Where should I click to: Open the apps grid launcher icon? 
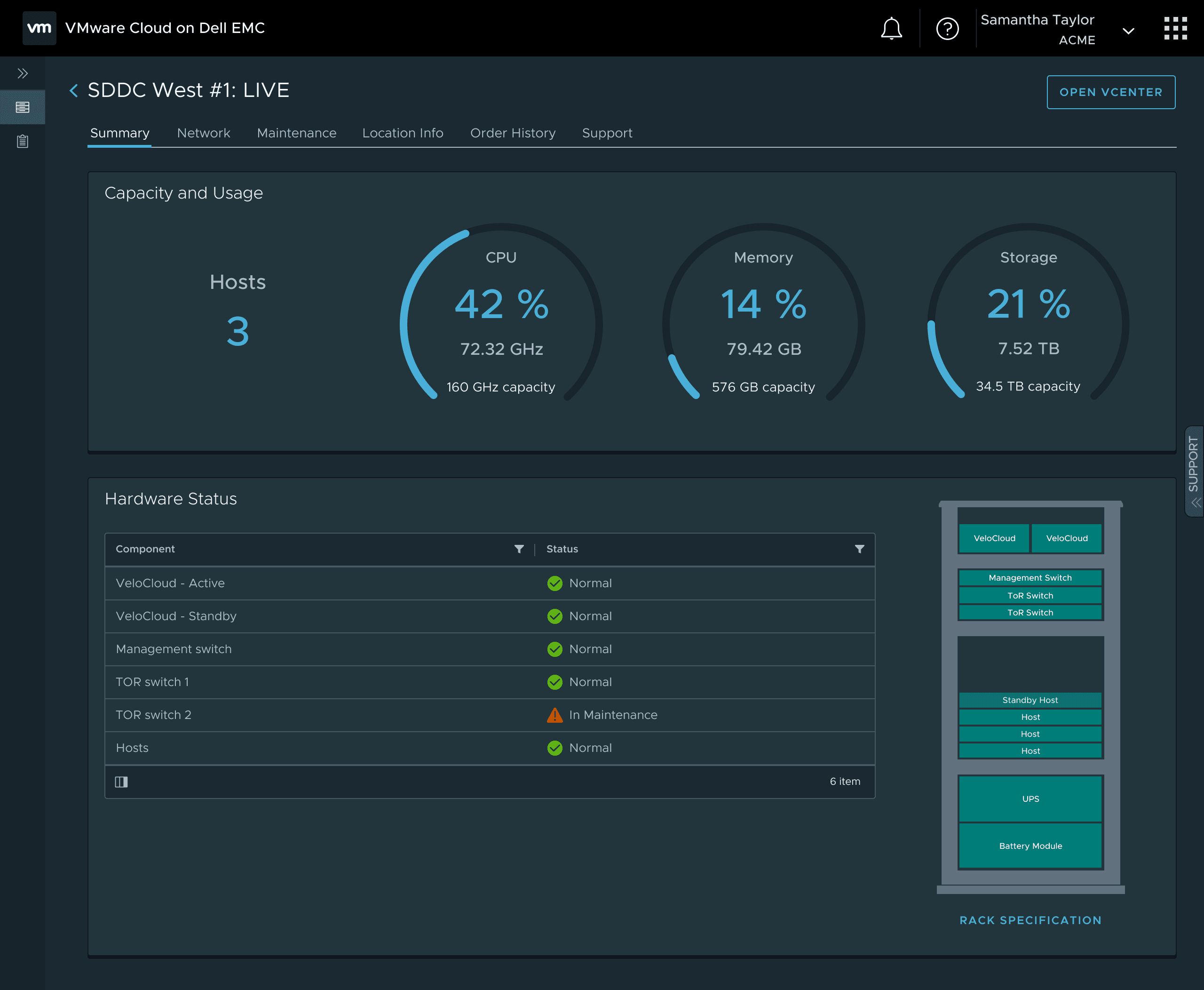click(x=1175, y=29)
